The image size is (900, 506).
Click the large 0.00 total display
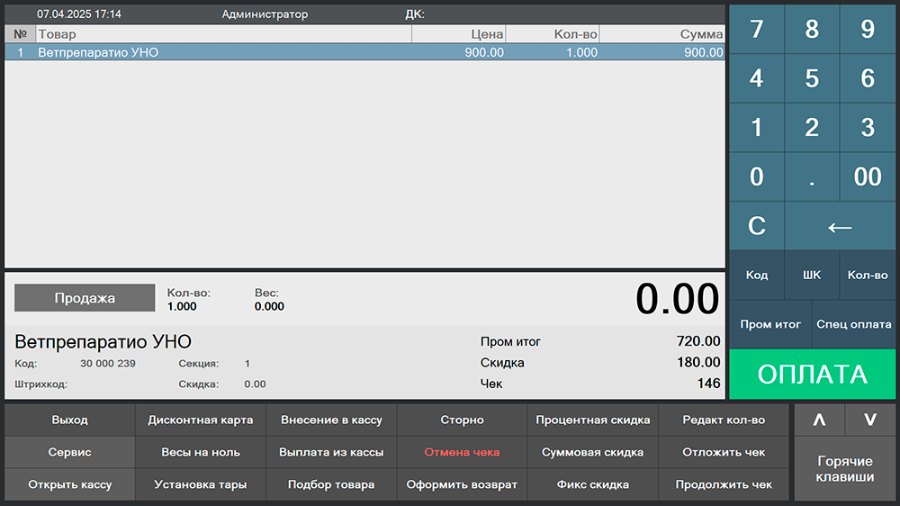coord(677,299)
